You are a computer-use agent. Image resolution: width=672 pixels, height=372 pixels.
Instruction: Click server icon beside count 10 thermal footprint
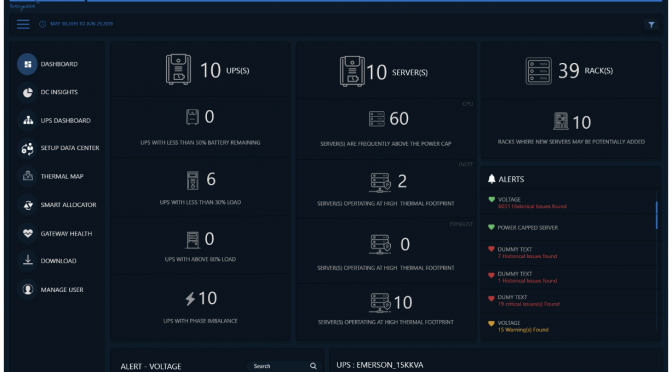click(380, 303)
